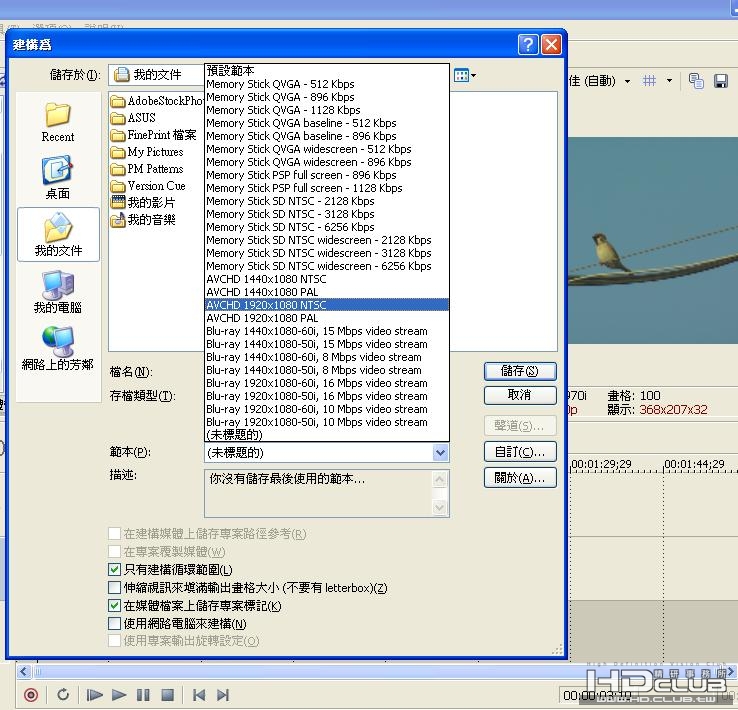738x710 pixels.
Task: Choose Memory Stick QVGA - 512 Kbps template
Action: point(327,84)
